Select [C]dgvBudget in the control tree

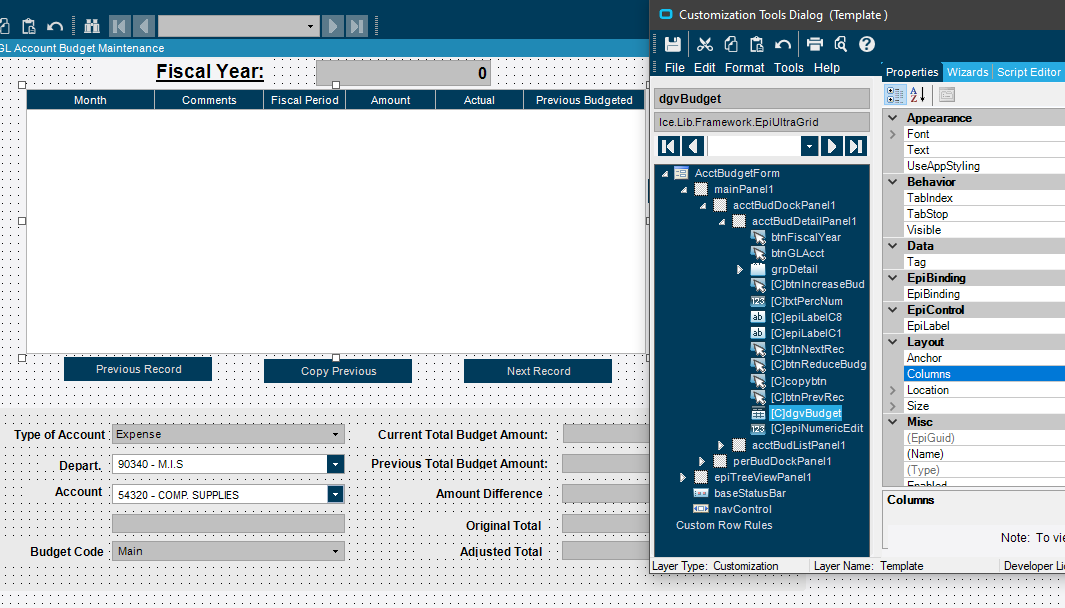806,413
